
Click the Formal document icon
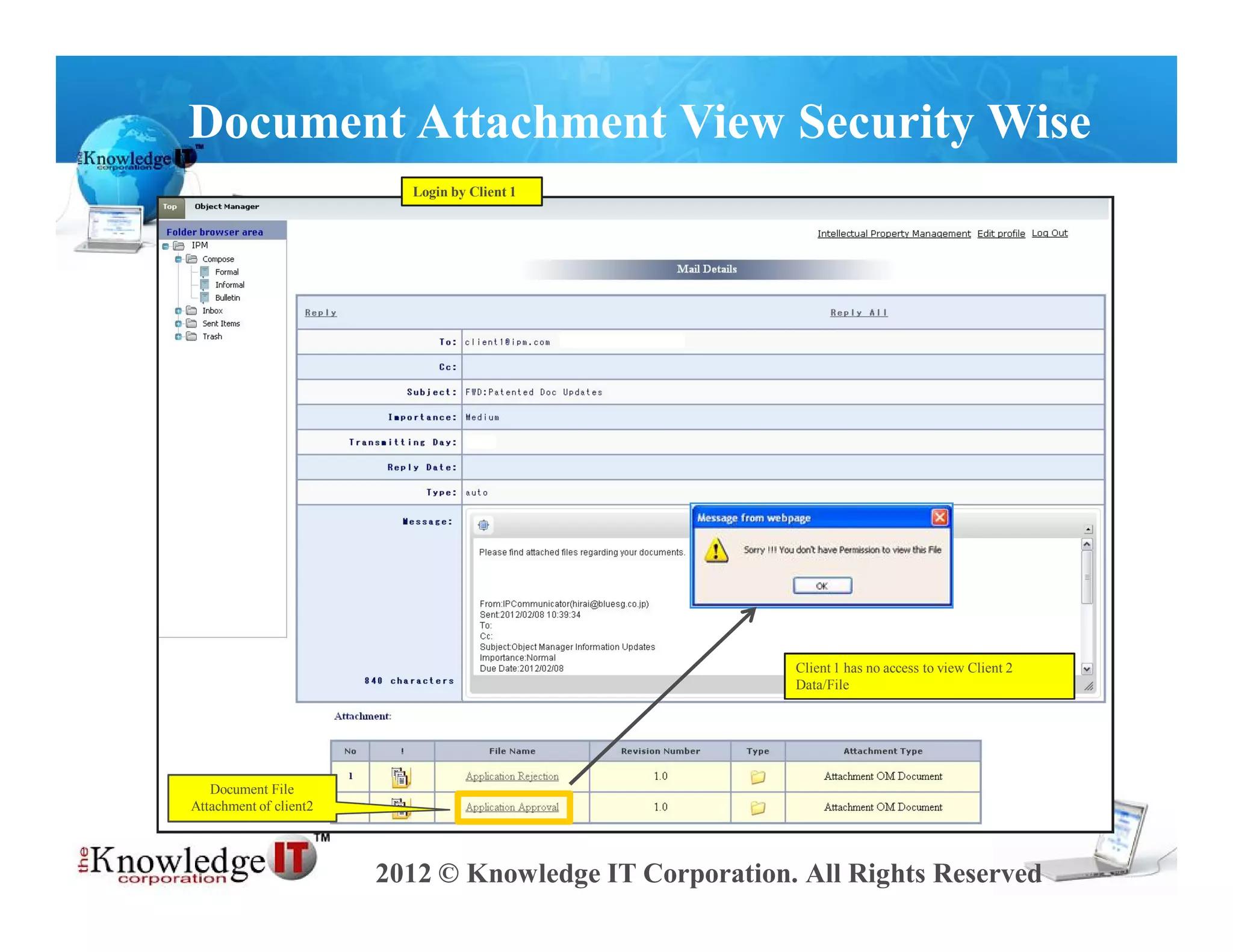[205, 272]
